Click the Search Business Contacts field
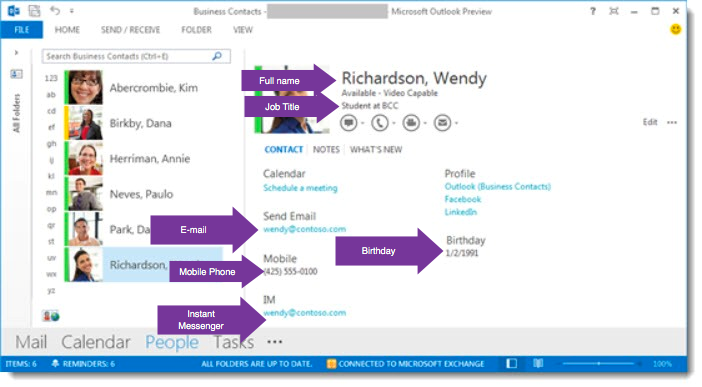This screenshot has height=387, width=702. pyautogui.click(x=137, y=56)
